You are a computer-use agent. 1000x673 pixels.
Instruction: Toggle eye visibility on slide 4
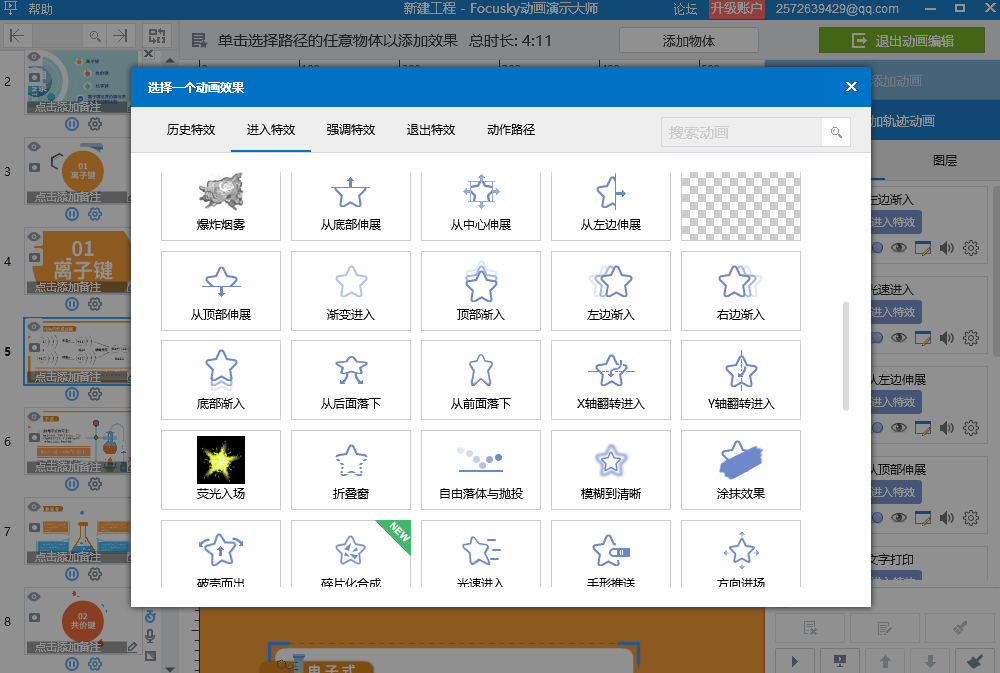pyautogui.click(x=34, y=237)
